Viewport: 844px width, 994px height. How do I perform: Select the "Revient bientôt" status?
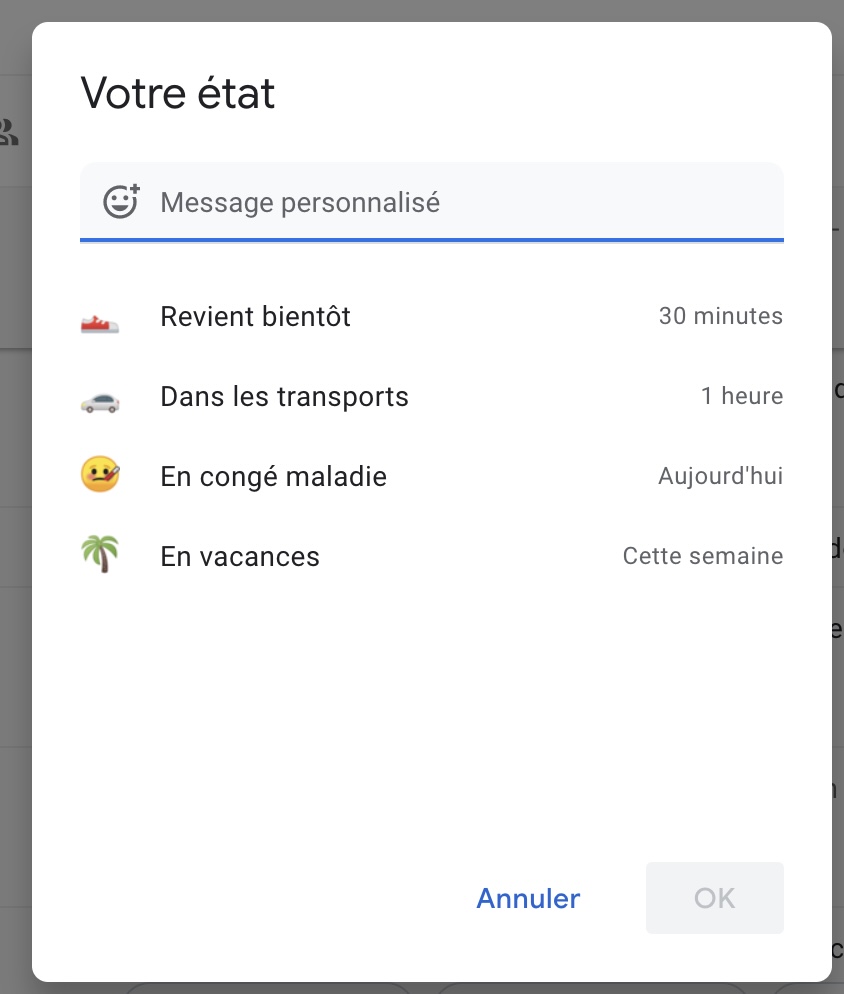click(255, 318)
